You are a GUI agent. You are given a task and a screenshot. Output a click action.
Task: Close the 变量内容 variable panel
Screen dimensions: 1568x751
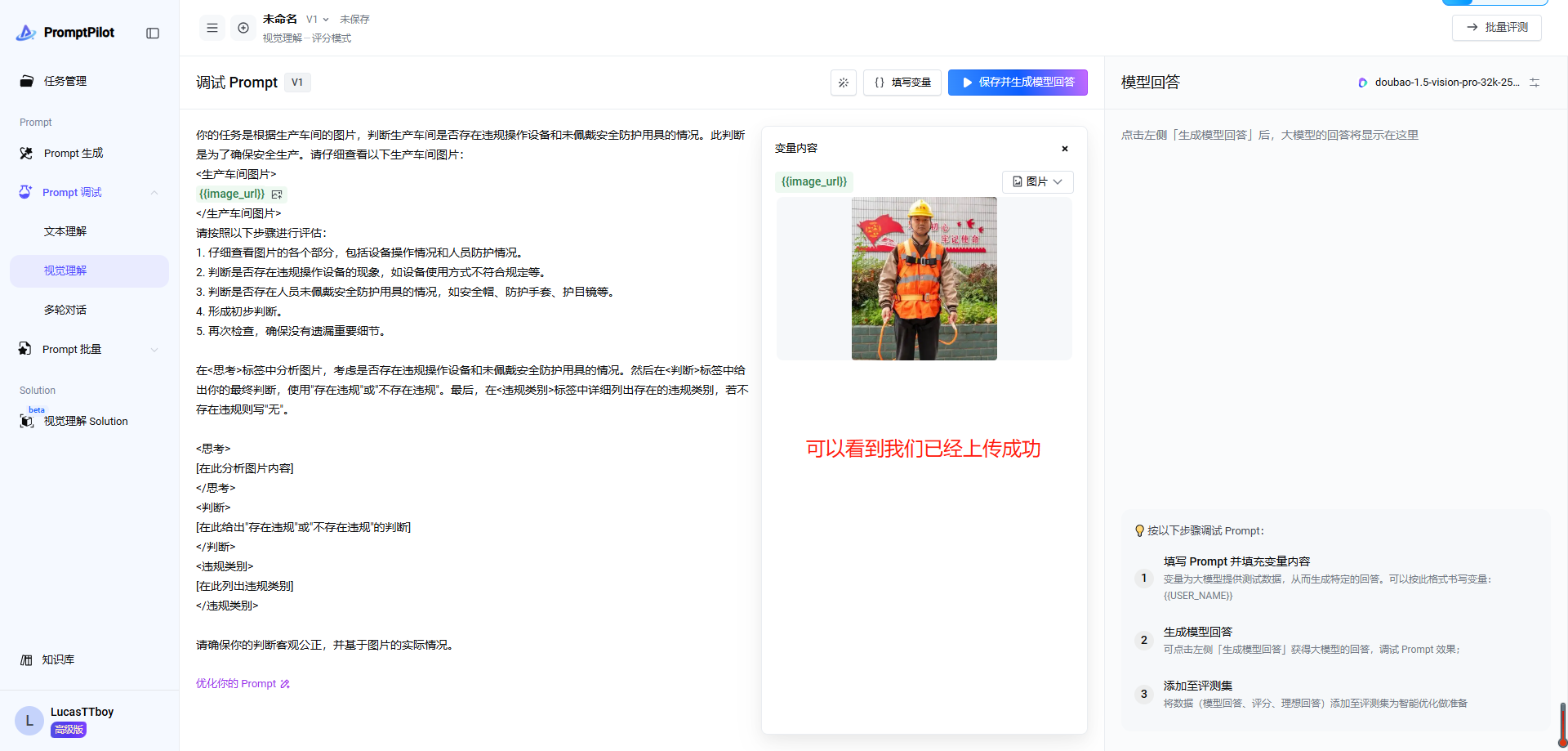click(x=1065, y=149)
